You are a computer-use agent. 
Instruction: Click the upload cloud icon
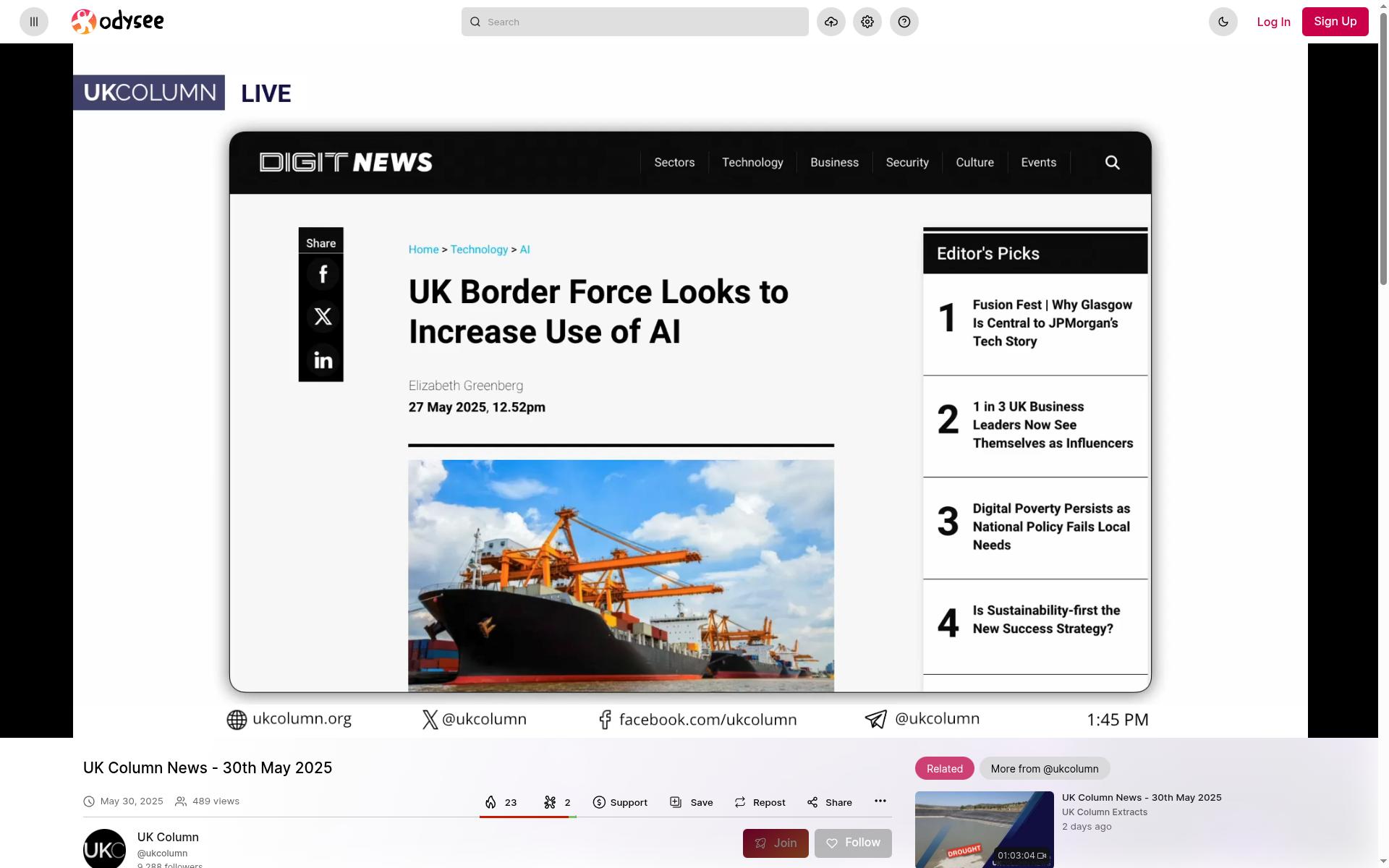(x=831, y=22)
